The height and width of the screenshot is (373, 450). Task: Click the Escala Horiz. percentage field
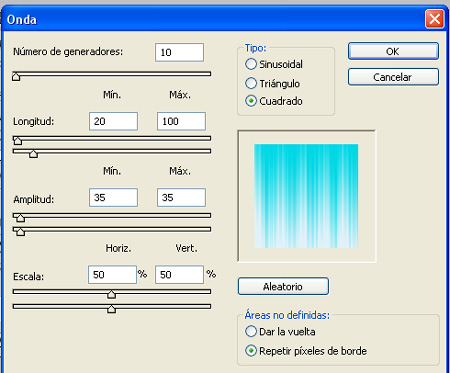coord(112,275)
